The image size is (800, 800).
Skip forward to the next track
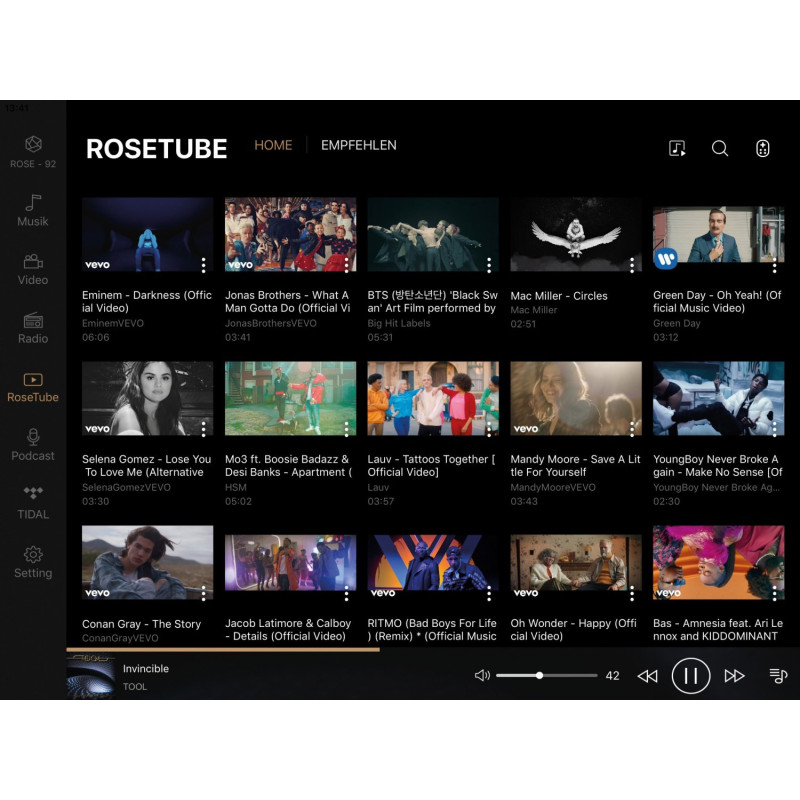point(734,676)
